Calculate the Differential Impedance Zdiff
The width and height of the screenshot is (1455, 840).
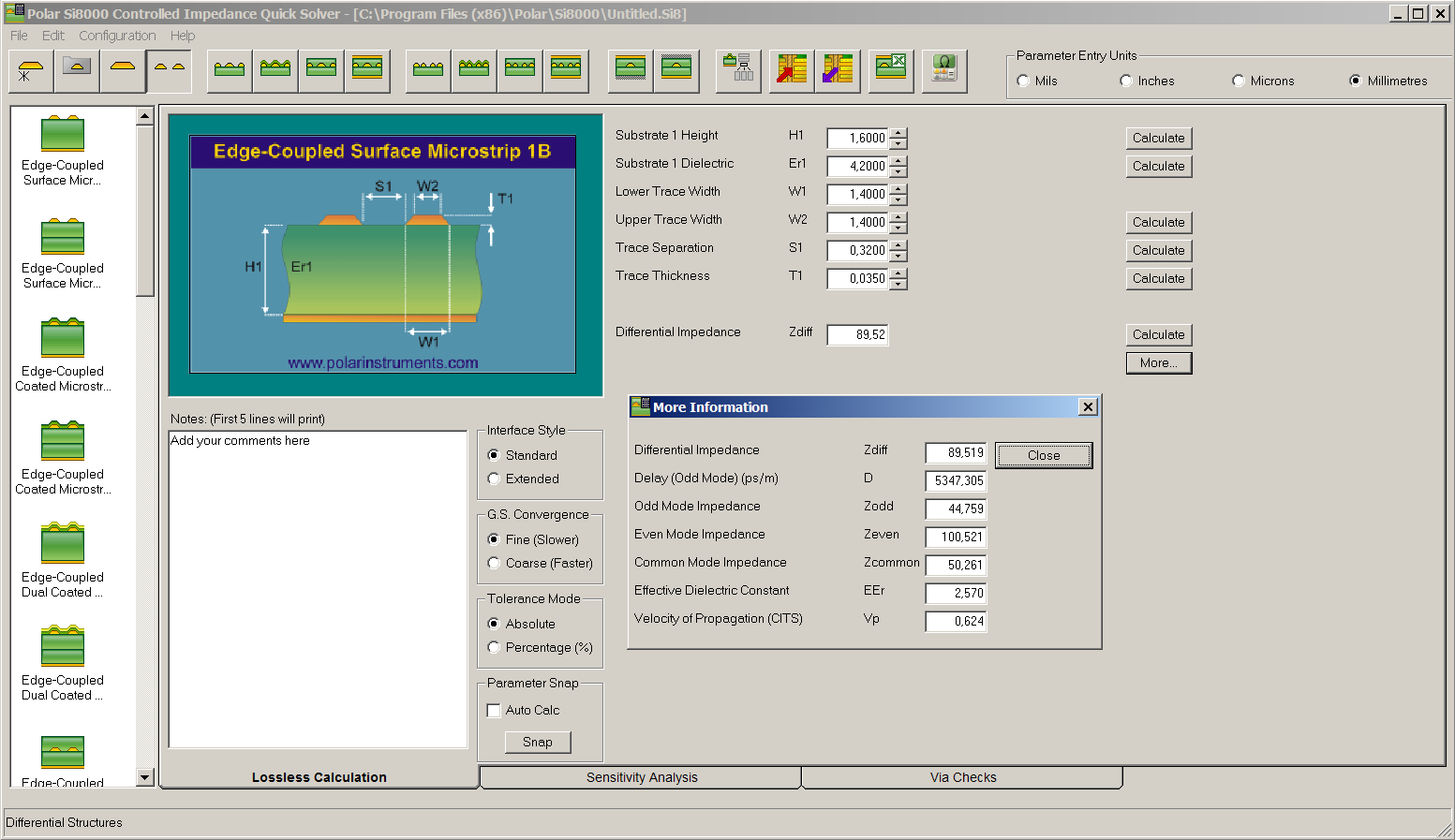[1159, 334]
